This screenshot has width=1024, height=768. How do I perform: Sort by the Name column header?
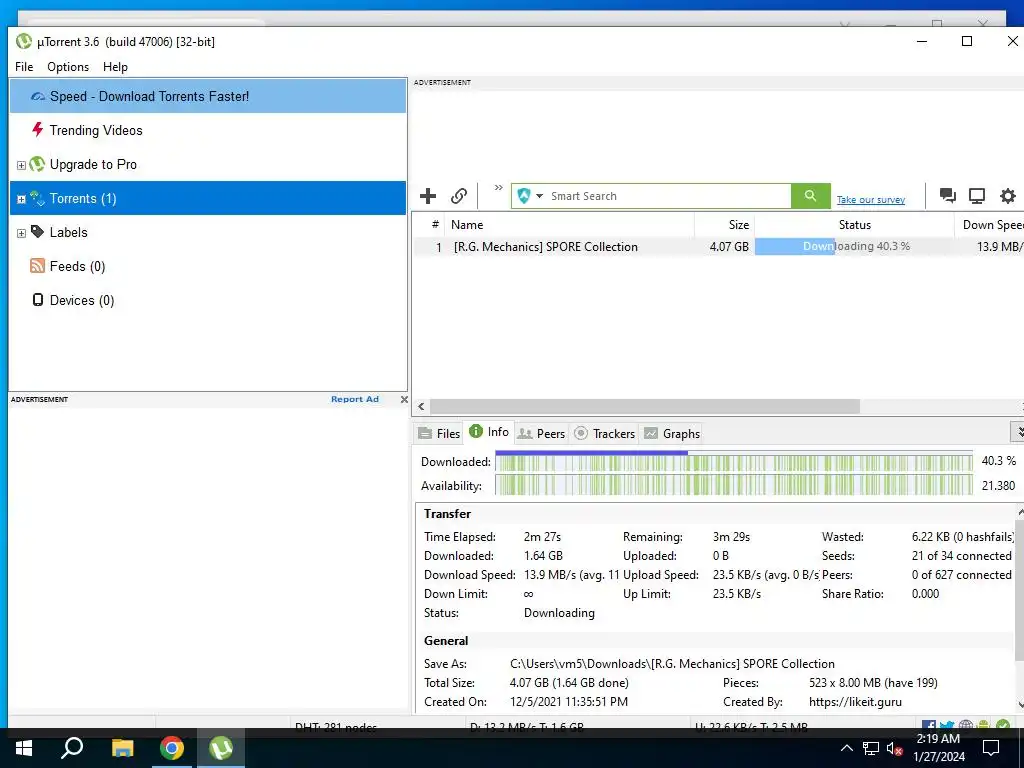[x=568, y=225]
